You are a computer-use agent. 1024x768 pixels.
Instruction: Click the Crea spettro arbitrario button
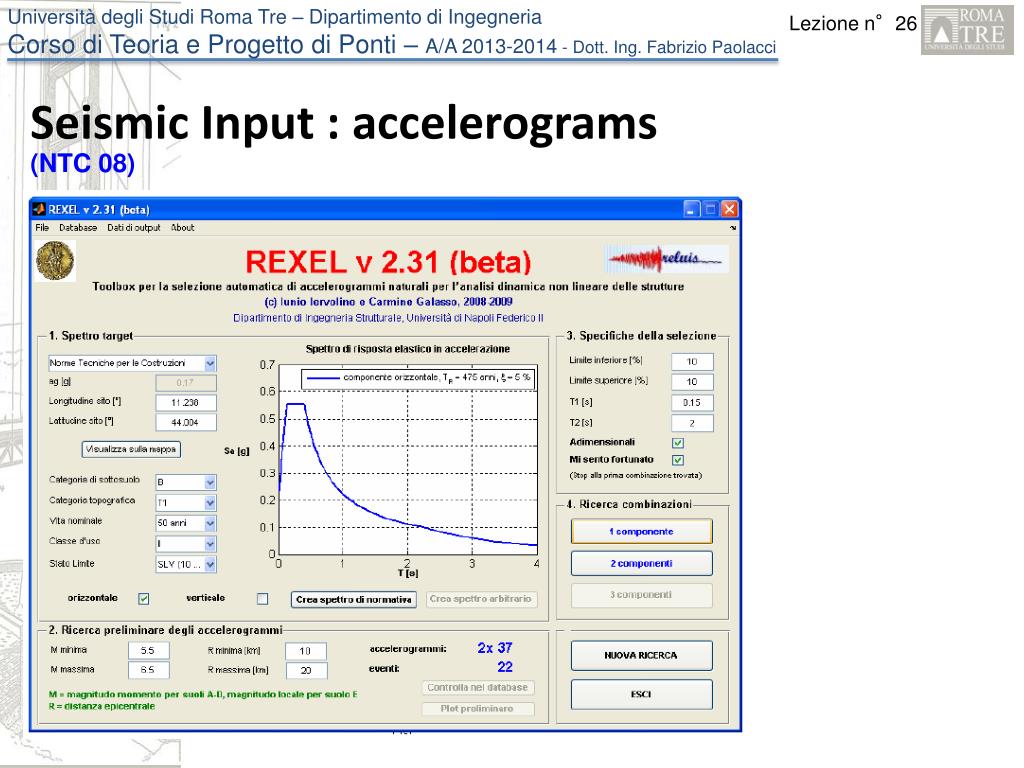[x=481, y=599]
